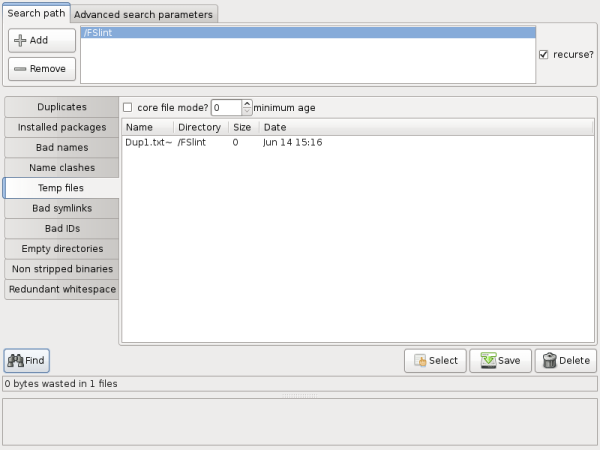600x450 pixels.
Task: Open the Duplicates tab
Action: [x=62, y=107]
